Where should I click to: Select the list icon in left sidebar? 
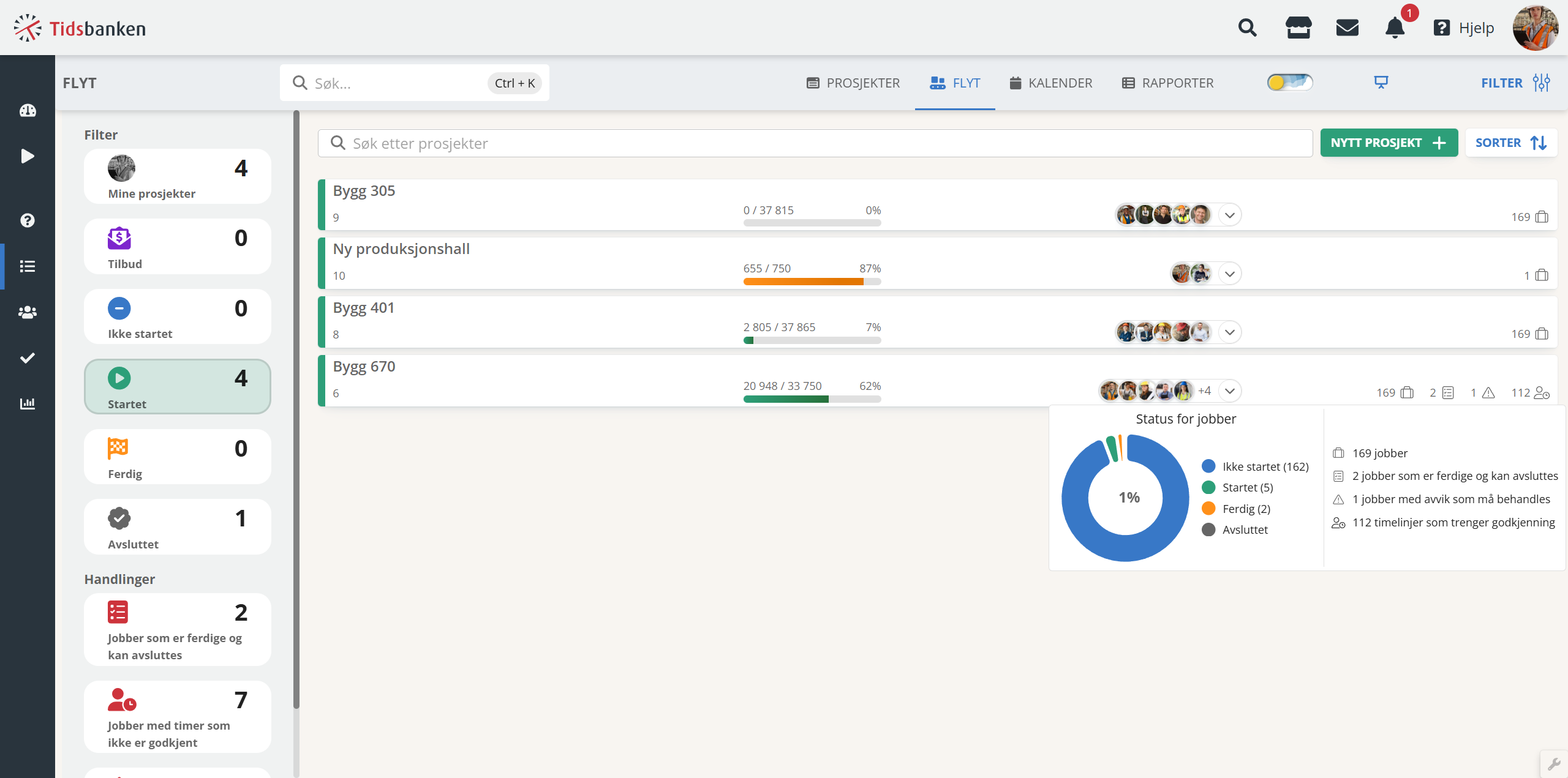(x=28, y=266)
